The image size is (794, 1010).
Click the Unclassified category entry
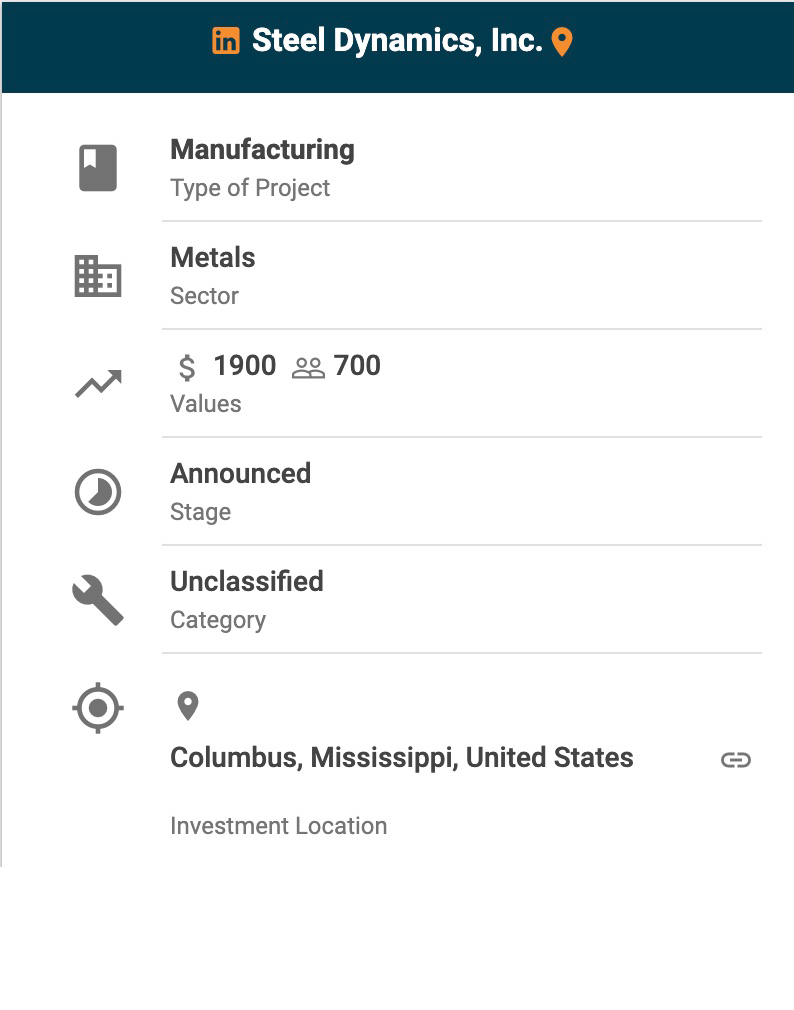click(x=246, y=582)
